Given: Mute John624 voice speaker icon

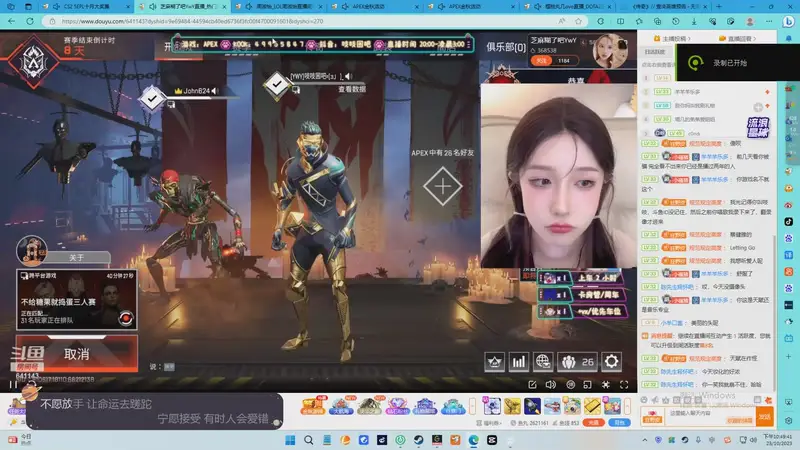Looking at the screenshot, I should click(214, 91).
